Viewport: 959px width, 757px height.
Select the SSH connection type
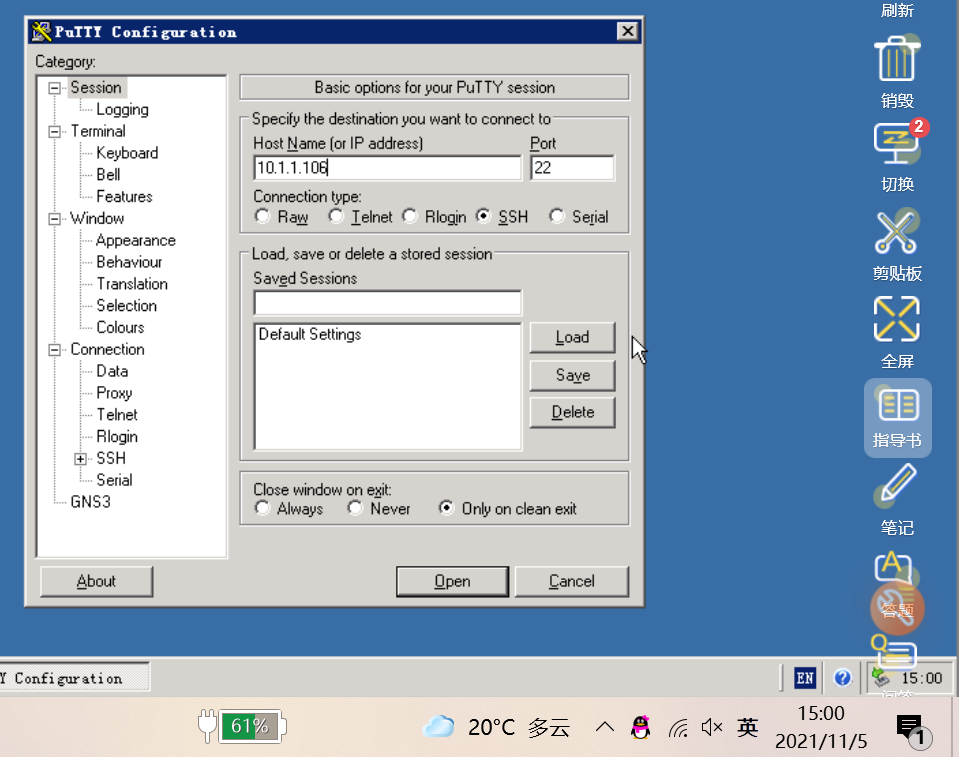483,216
